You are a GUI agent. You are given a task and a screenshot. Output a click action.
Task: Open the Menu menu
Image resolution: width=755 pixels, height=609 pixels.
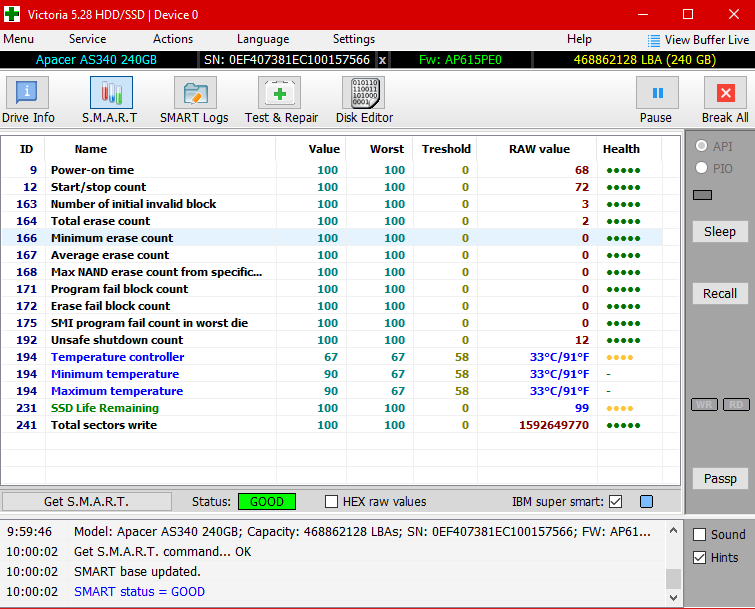pyautogui.click(x=18, y=39)
